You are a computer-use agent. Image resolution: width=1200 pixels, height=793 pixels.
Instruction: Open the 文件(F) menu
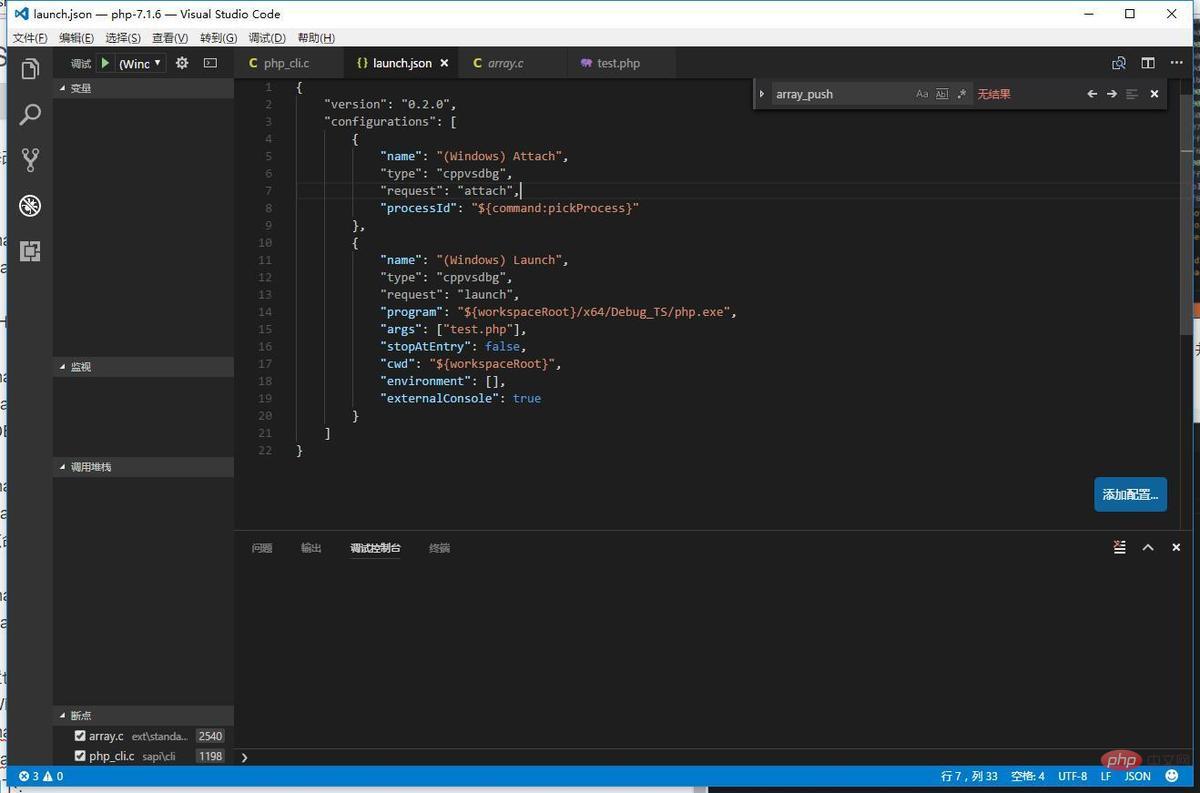(30, 38)
